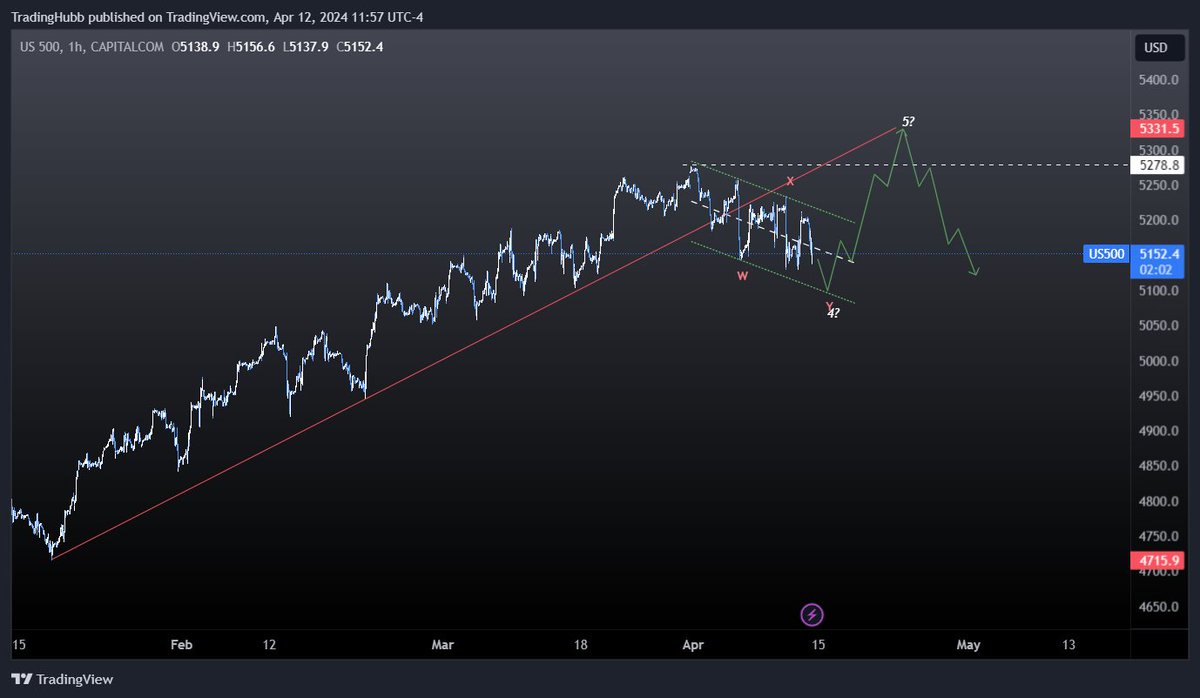Click the Feb date on time axis
1200x698 pixels.
point(181,645)
